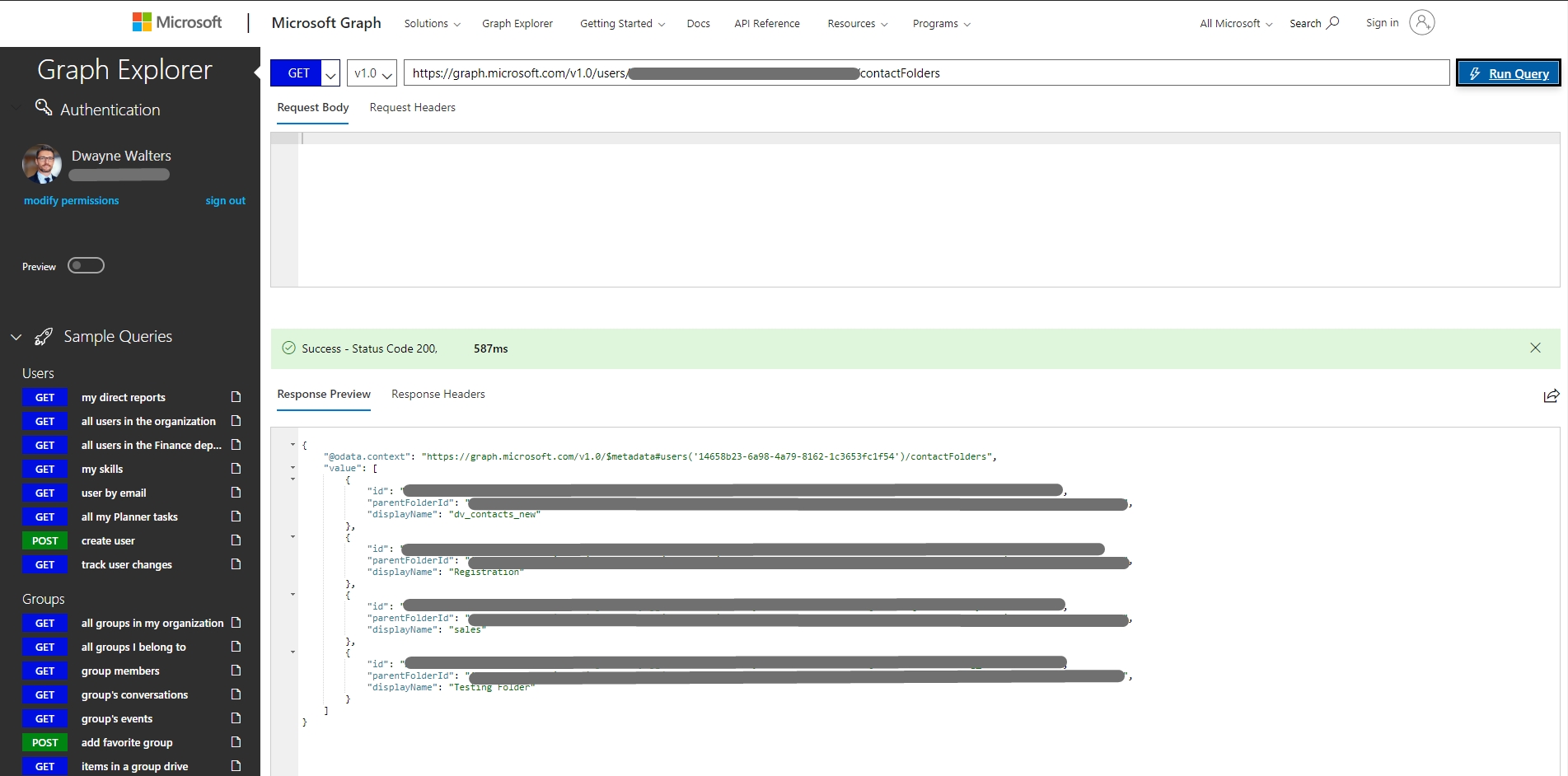Toggle the Preview switch

click(x=86, y=265)
